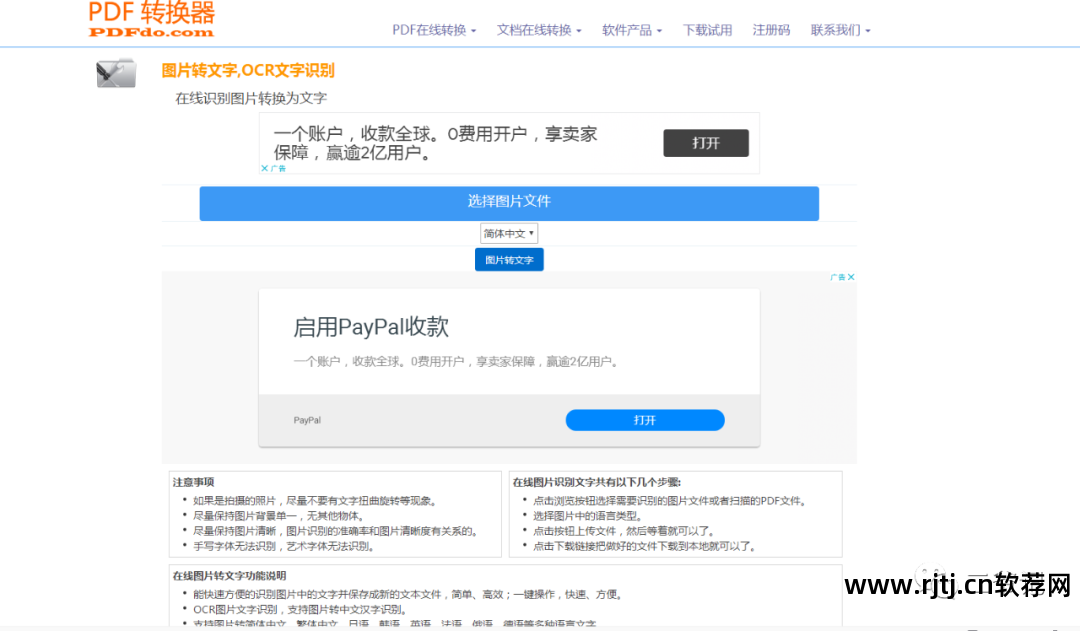
Task: Expand the 文档在线转换 dropdown menu
Action: pyautogui.click(x=539, y=30)
